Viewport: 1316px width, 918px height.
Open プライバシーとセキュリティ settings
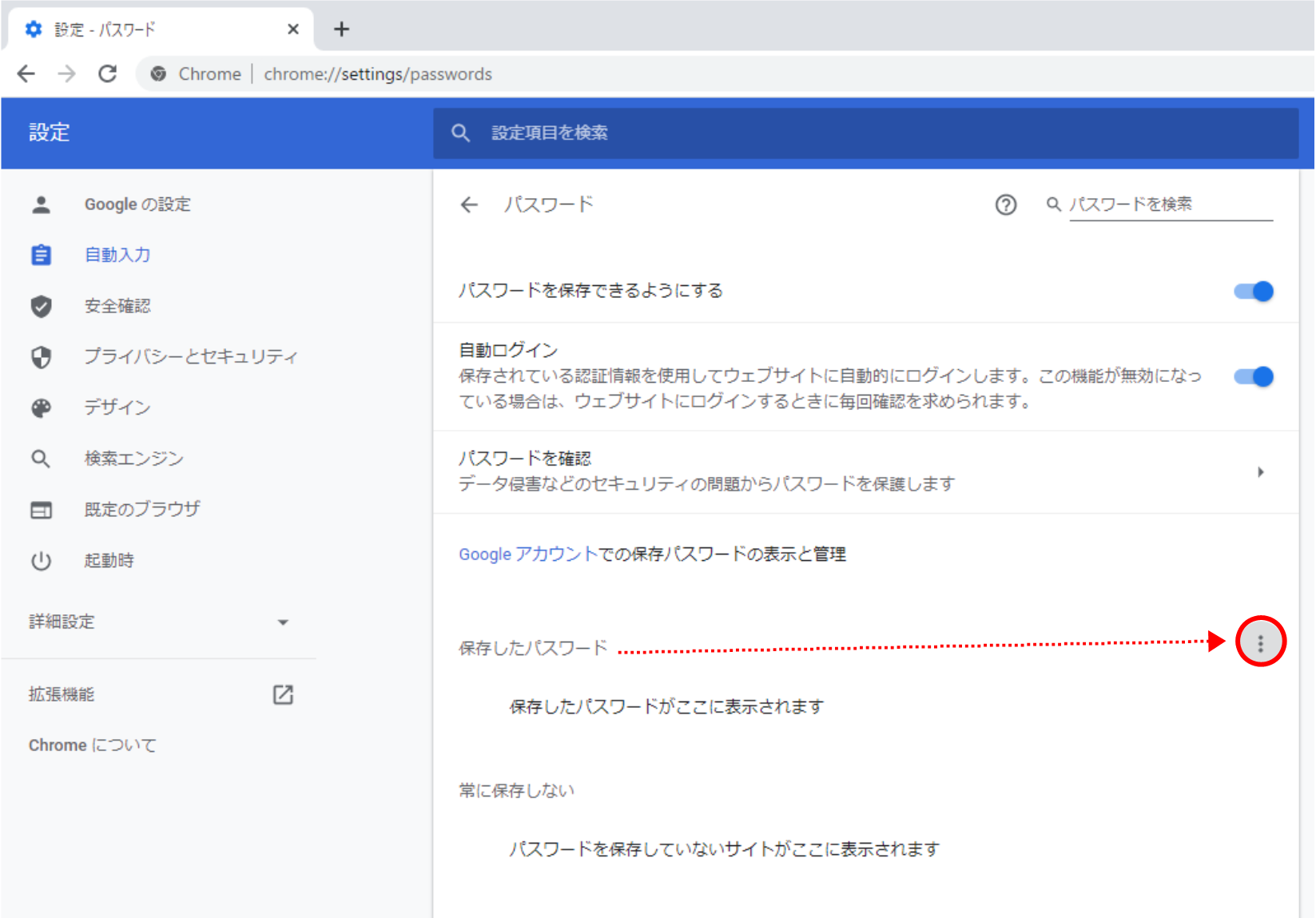(x=190, y=356)
